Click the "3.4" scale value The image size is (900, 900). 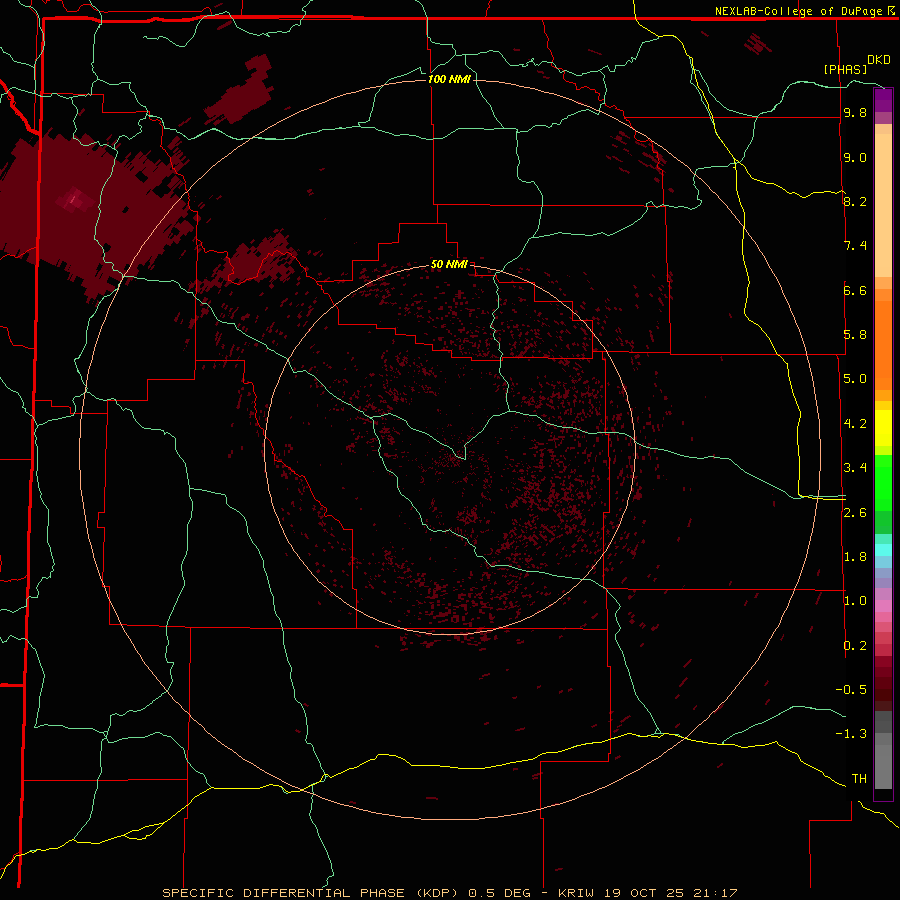855,467
